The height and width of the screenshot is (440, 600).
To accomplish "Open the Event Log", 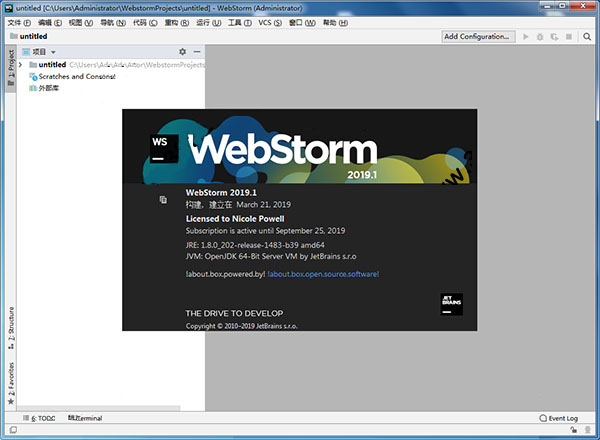I will (559, 418).
